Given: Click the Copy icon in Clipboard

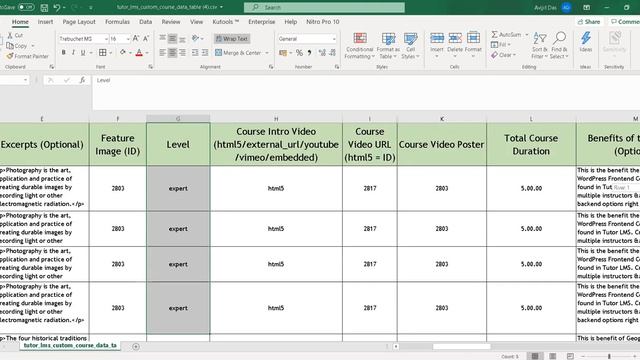Looking at the screenshot, I should (10, 46).
